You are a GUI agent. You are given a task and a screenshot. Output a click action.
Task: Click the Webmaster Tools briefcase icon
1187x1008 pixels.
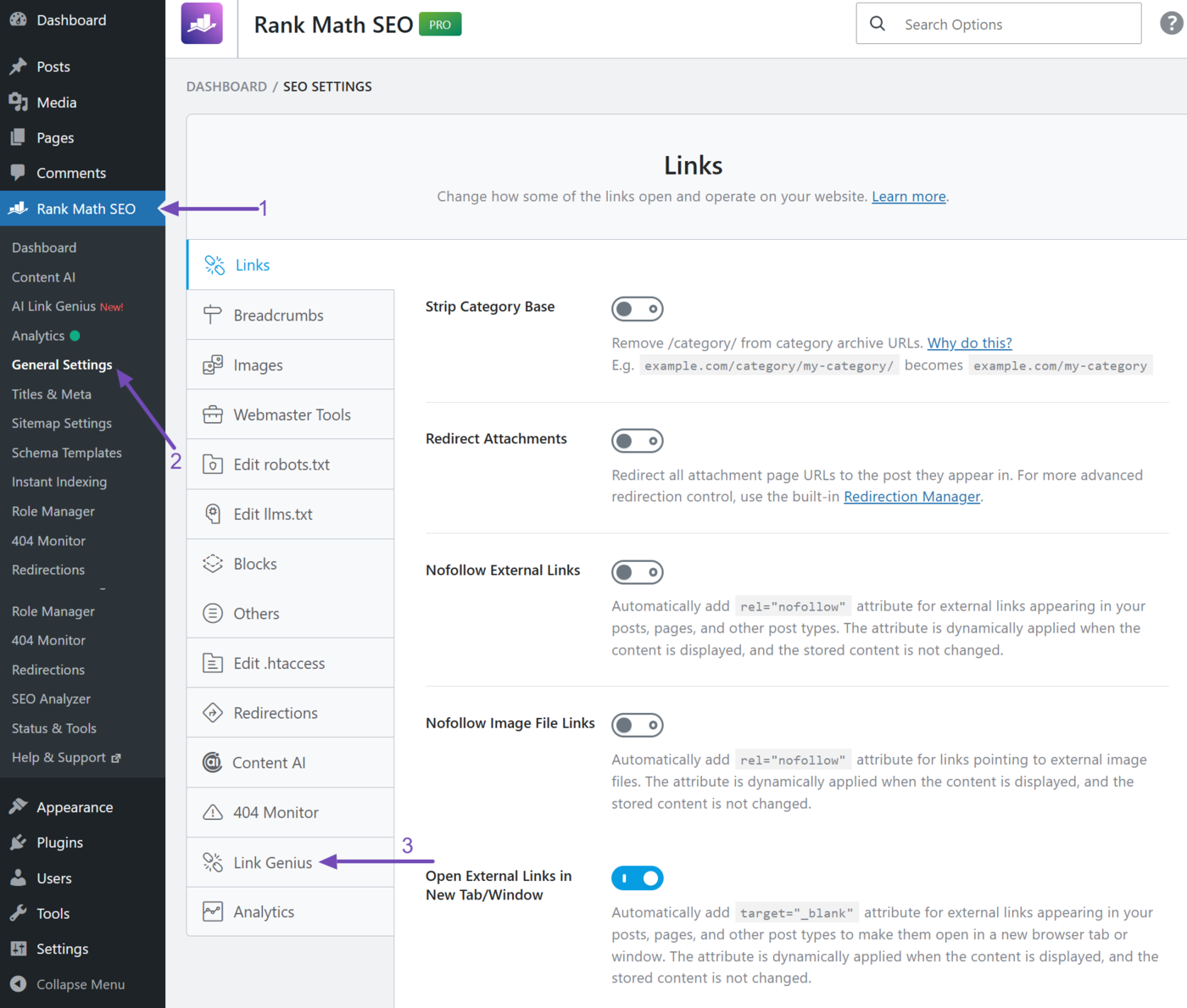212,415
